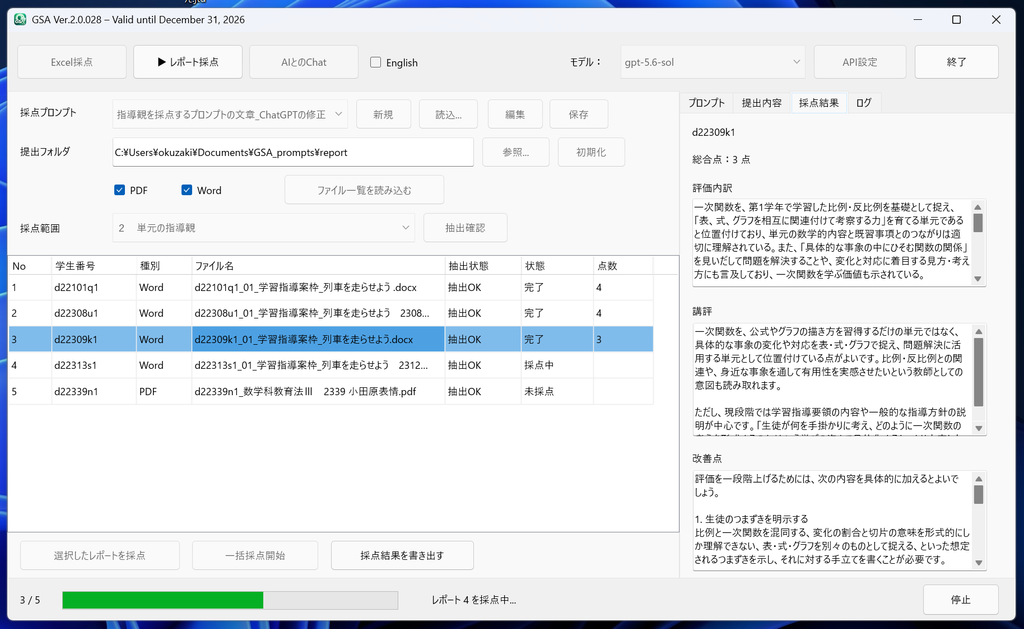Open the AIとのChat view
The height and width of the screenshot is (629, 1024).
click(304, 62)
